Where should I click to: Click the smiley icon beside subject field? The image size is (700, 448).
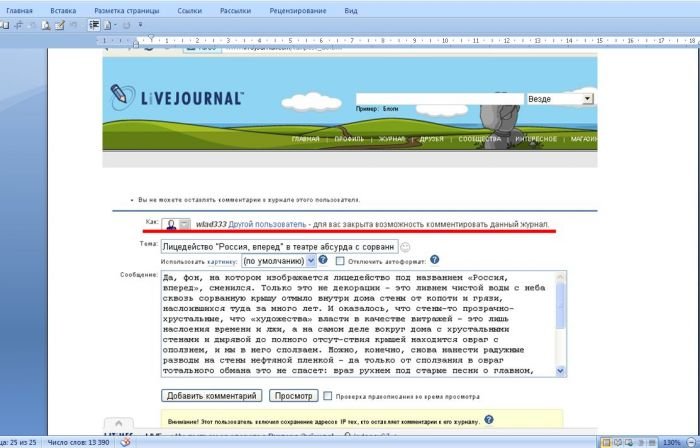tap(405, 246)
